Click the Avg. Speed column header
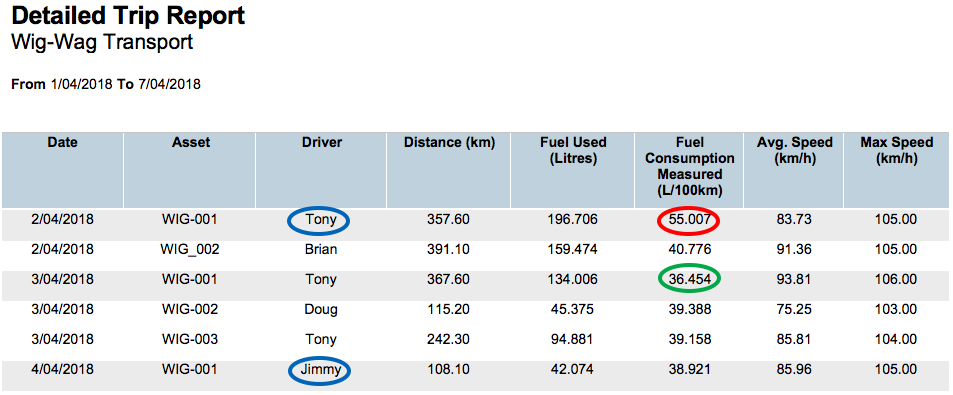 pos(794,151)
